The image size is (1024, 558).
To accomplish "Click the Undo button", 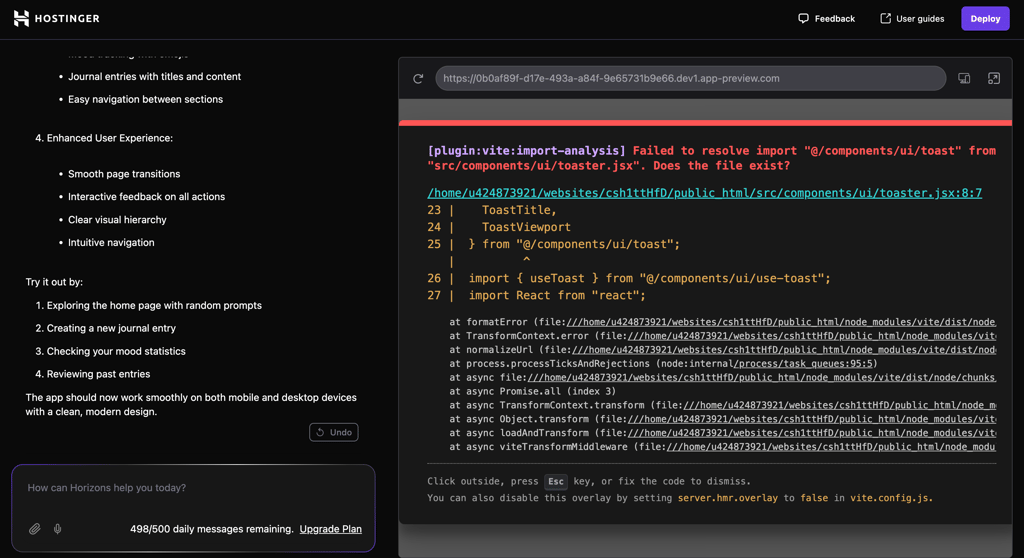I will 334,432.
